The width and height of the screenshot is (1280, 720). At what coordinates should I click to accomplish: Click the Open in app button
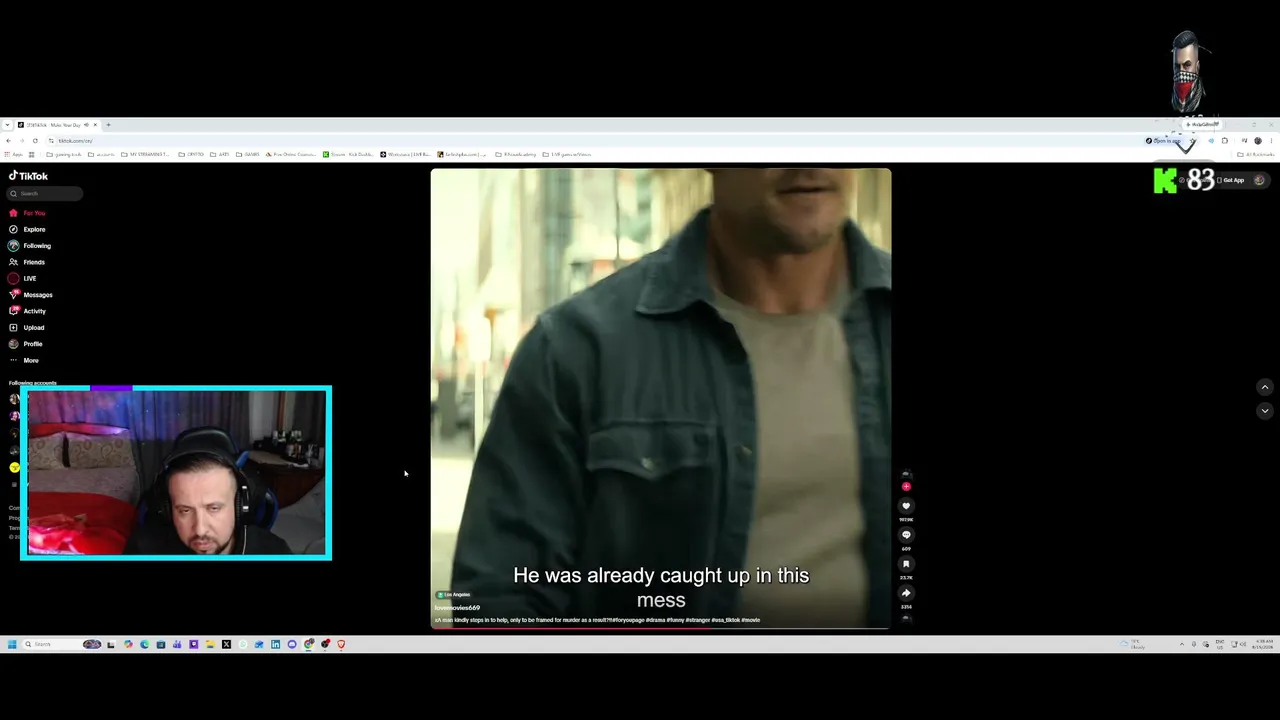tap(1164, 141)
